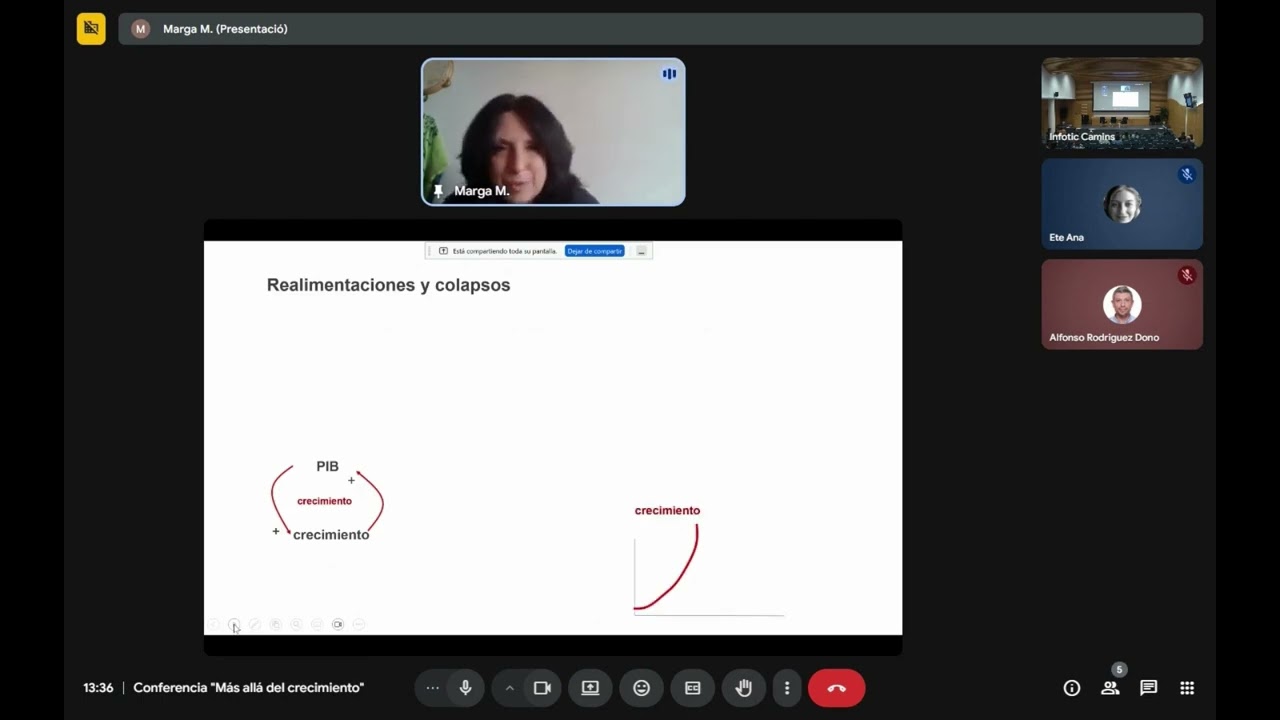
Task: Click the camera icon in slide toolbar
Action: pyautogui.click(x=338, y=624)
